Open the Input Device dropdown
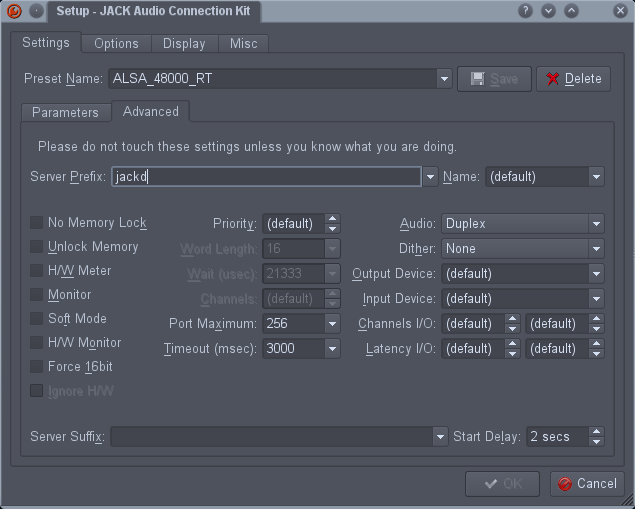The width and height of the screenshot is (635, 509). (596, 299)
